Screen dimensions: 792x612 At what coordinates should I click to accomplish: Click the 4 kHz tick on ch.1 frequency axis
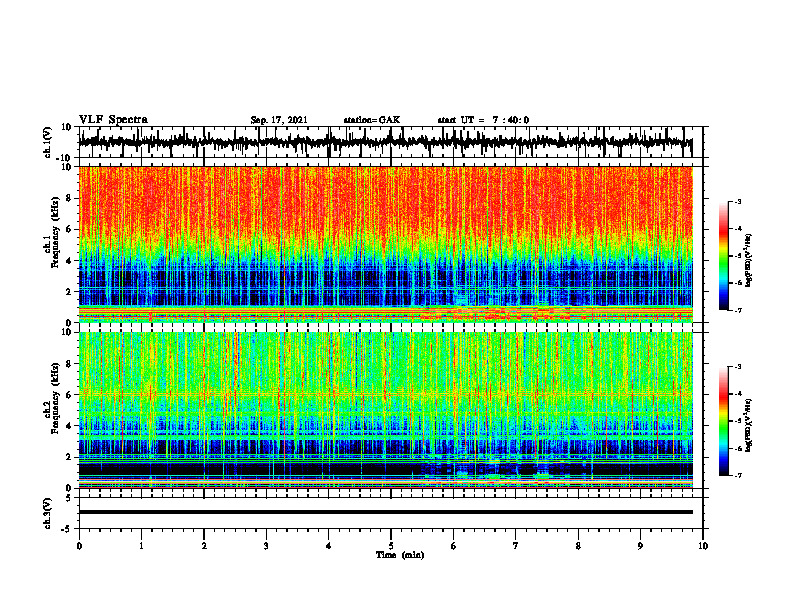click(69, 261)
